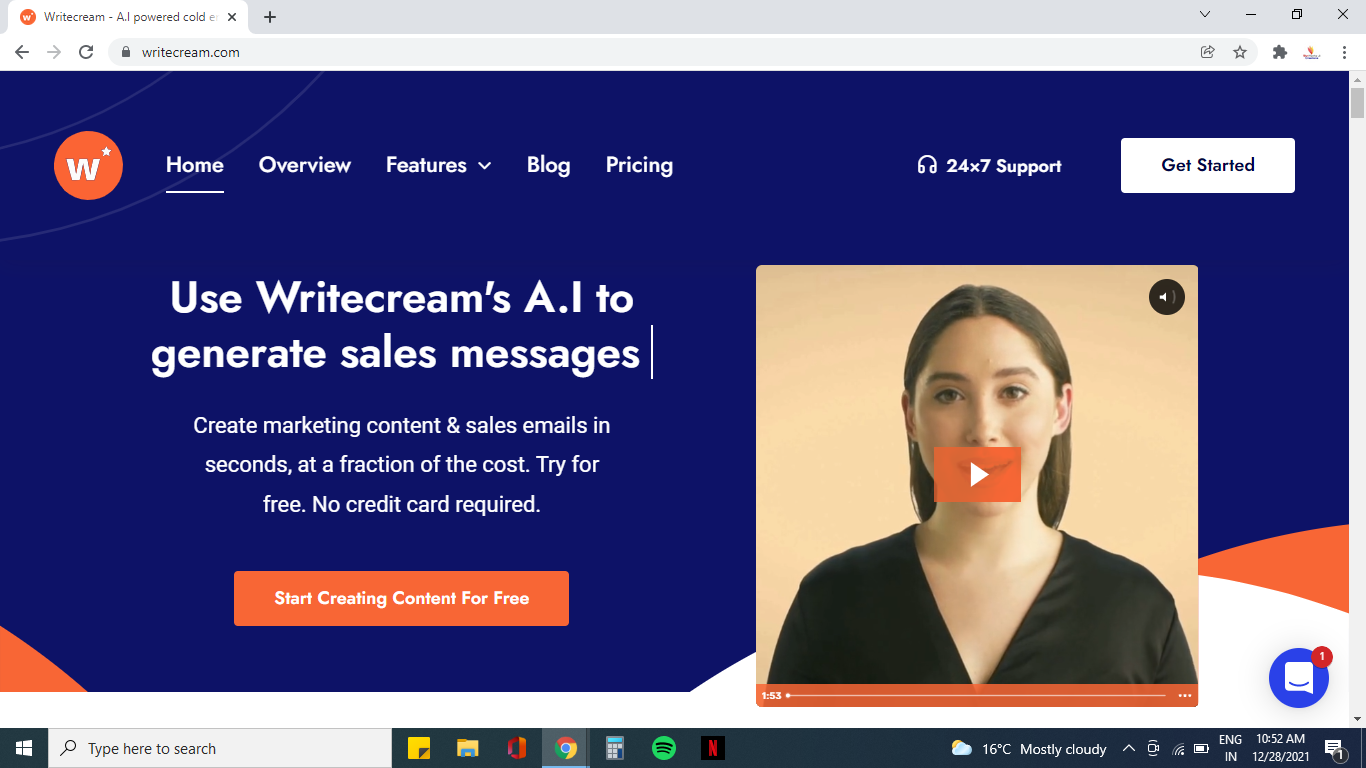Click the Writecream orange logo
Screen dimensions: 1366x768
click(x=88, y=165)
